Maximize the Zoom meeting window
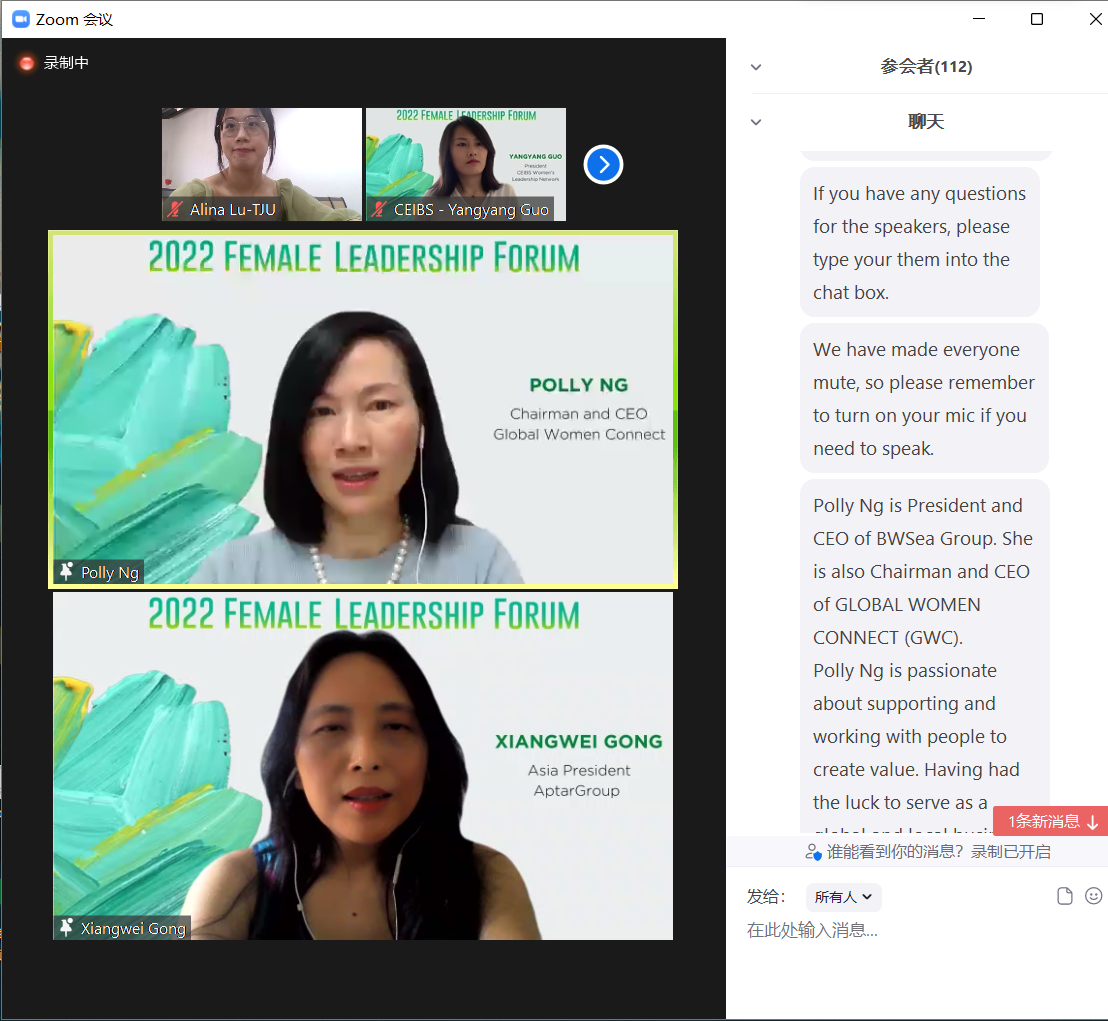 click(1037, 19)
